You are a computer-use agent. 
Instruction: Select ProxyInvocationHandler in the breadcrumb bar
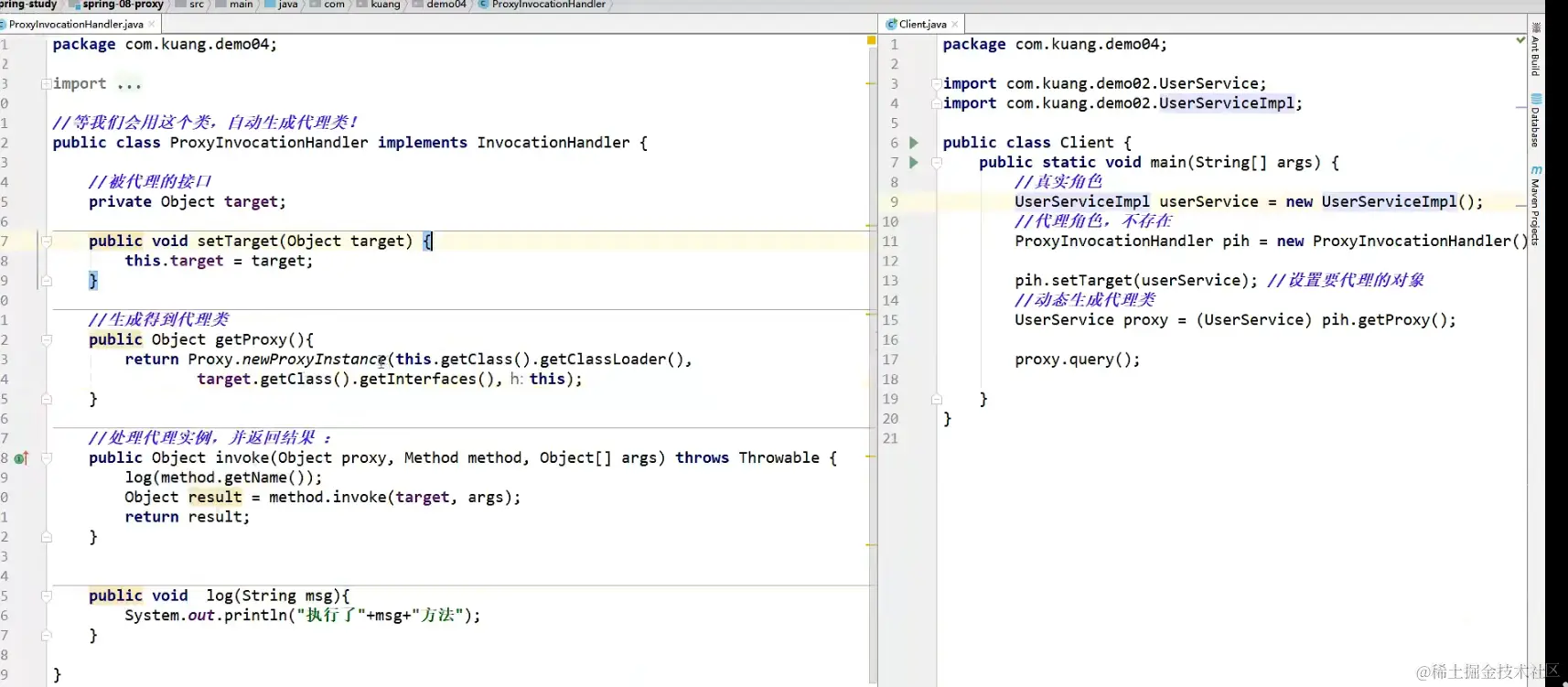coord(548,5)
